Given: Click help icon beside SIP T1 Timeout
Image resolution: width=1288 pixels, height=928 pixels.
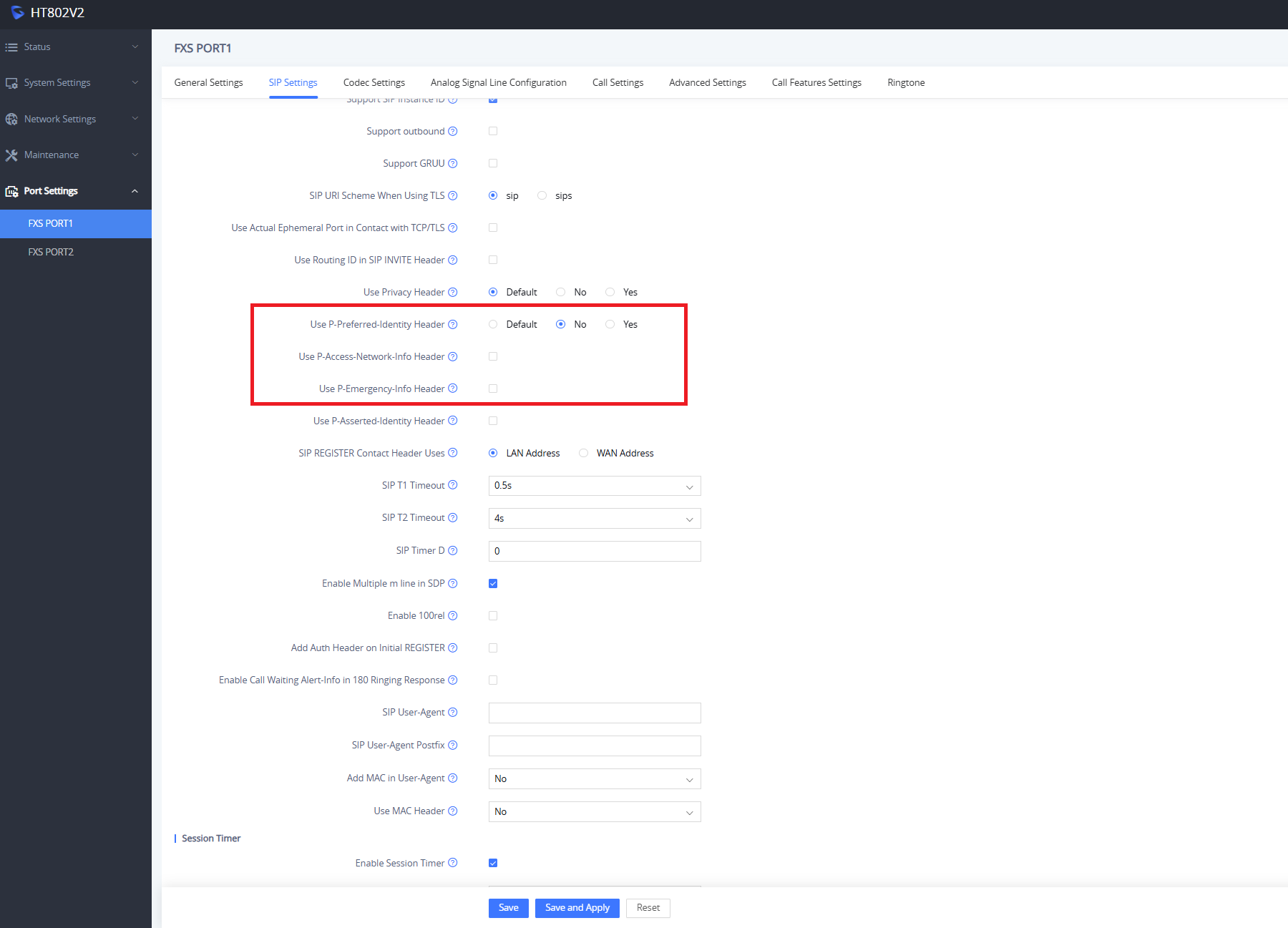Looking at the screenshot, I should coord(452,485).
